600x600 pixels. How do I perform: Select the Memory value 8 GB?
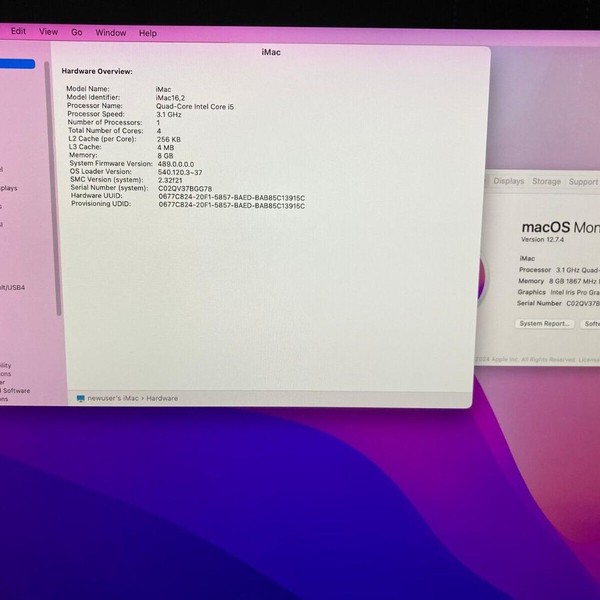pos(165,156)
